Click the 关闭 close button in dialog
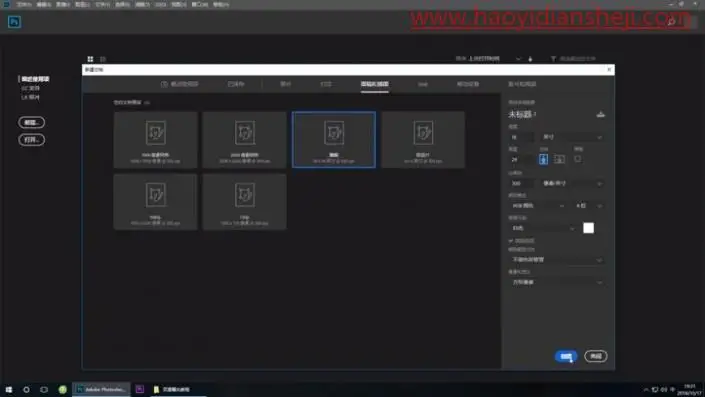Image resolution: width=705 pixels, height=397 pixels. 596,356
